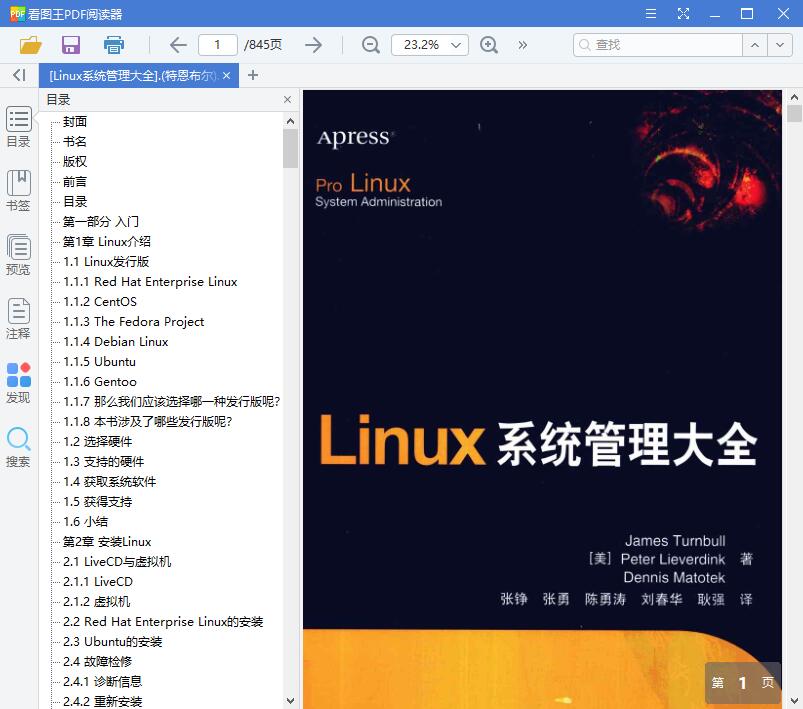Print the document with the printer icon
The height and width of the screenshot is (709, 803).
pos(114,45)
